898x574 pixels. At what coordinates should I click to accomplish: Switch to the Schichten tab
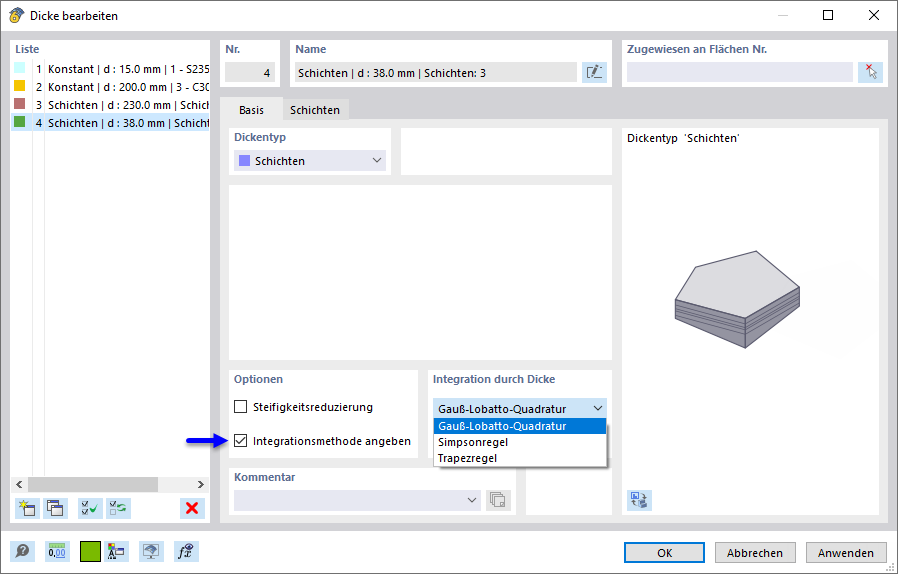[x=315, y=110]
